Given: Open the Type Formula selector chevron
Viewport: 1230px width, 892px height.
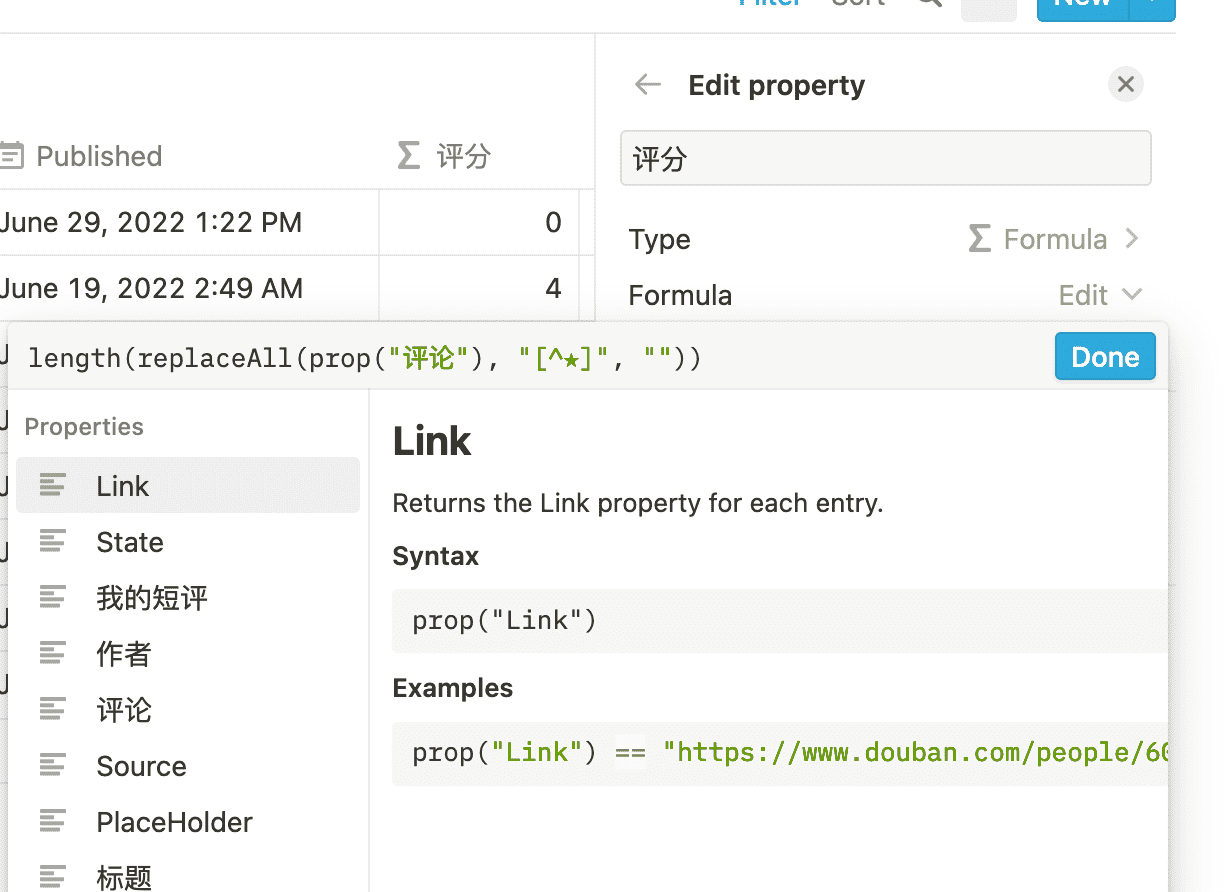Looking at the screenshot, I should [x=1132, y=239].
